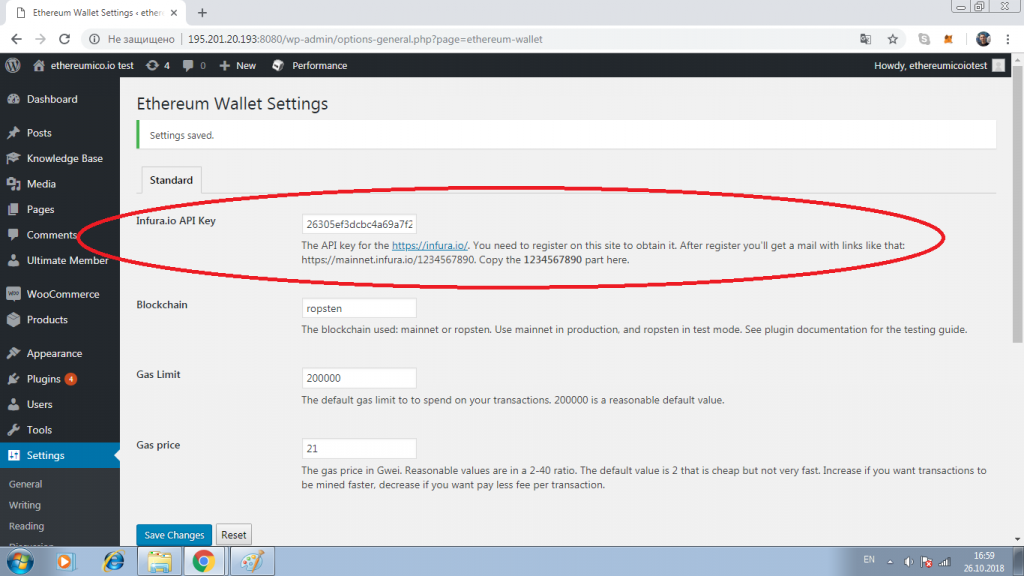
Task: Click the network signal tray icon
Action: click(944, 562)
